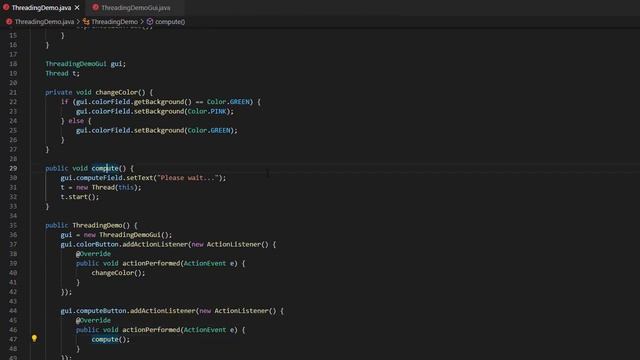Click gui.colorButton.addActionListener on line 37
Viewport: 640px width, 360px height.
[124, 244]
